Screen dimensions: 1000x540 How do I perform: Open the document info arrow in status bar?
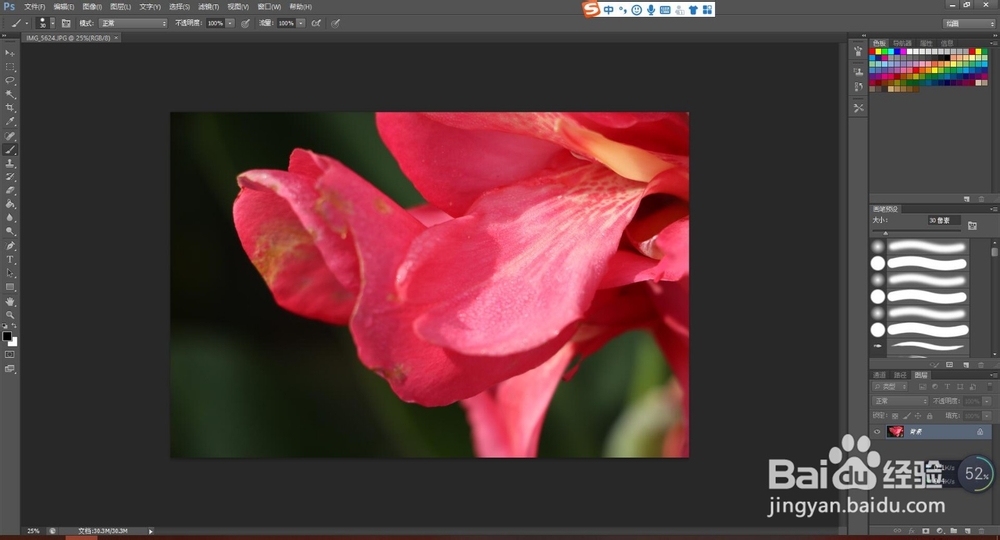point(151,530)
